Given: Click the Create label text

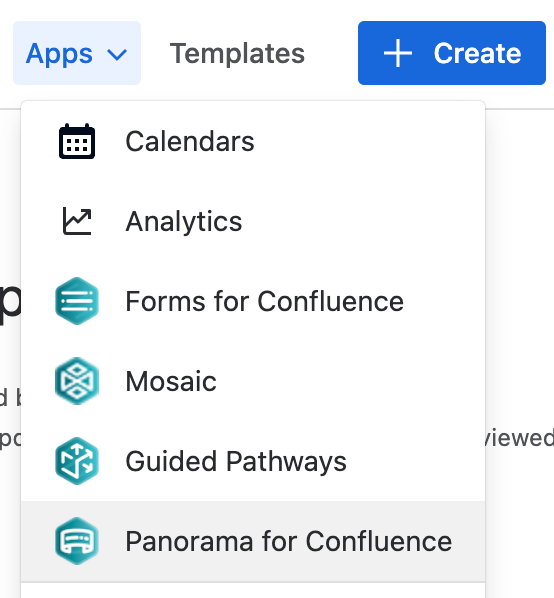Looking at the screenshot, I should pos(477,53).
